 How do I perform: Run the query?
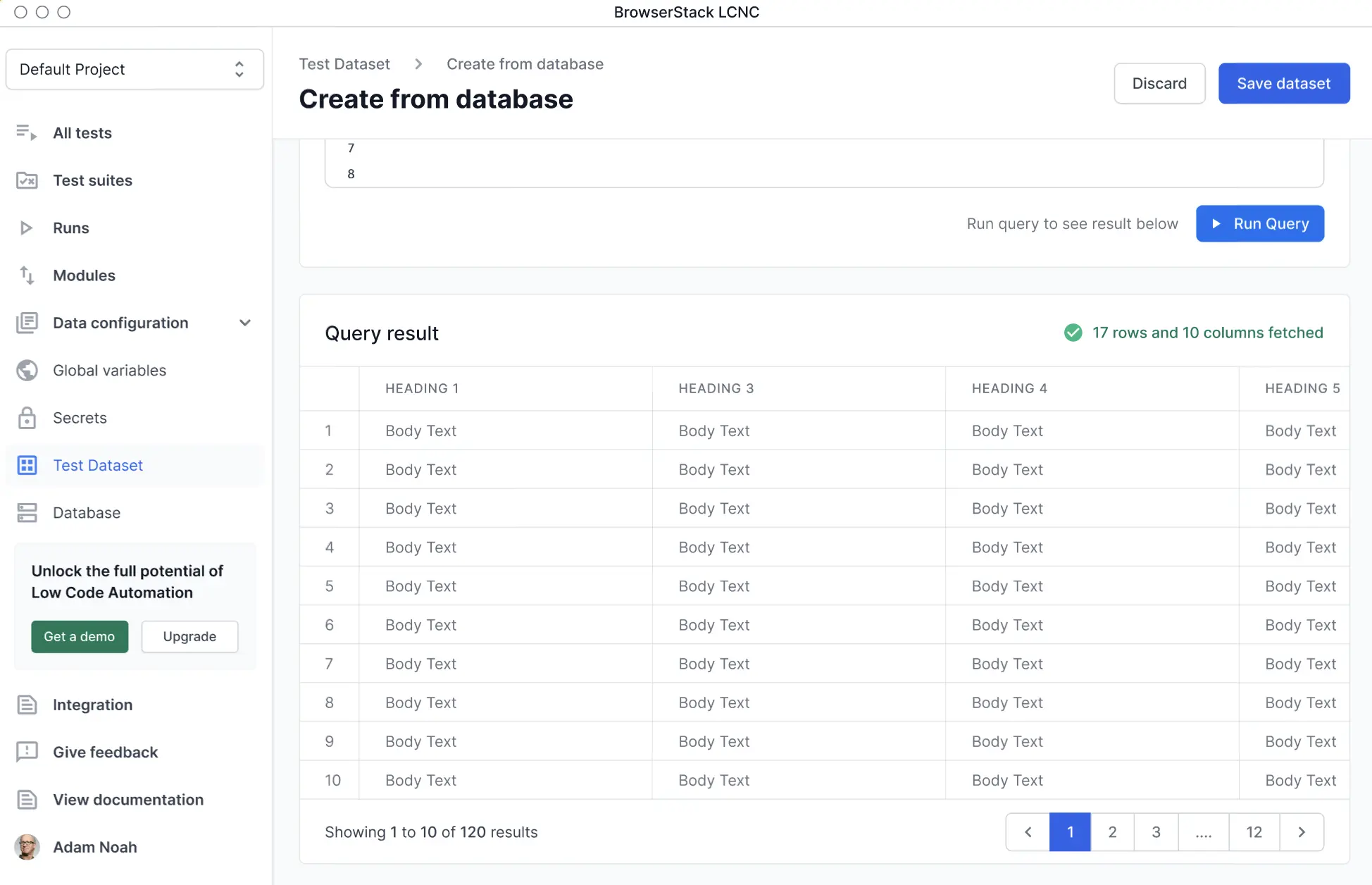pyautogui.click(x=1260, y=223)
